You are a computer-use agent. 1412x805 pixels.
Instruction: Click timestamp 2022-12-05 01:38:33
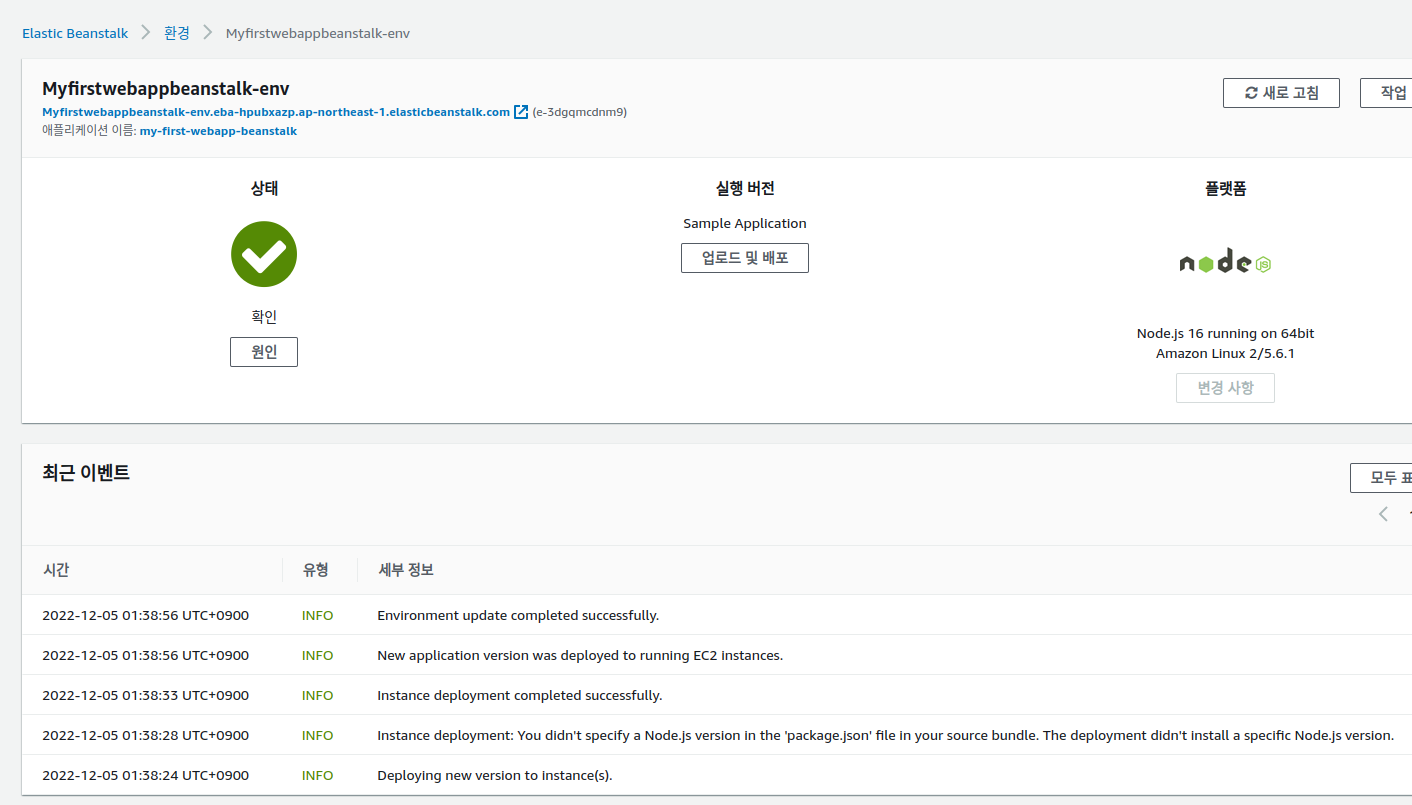(145, 695)
